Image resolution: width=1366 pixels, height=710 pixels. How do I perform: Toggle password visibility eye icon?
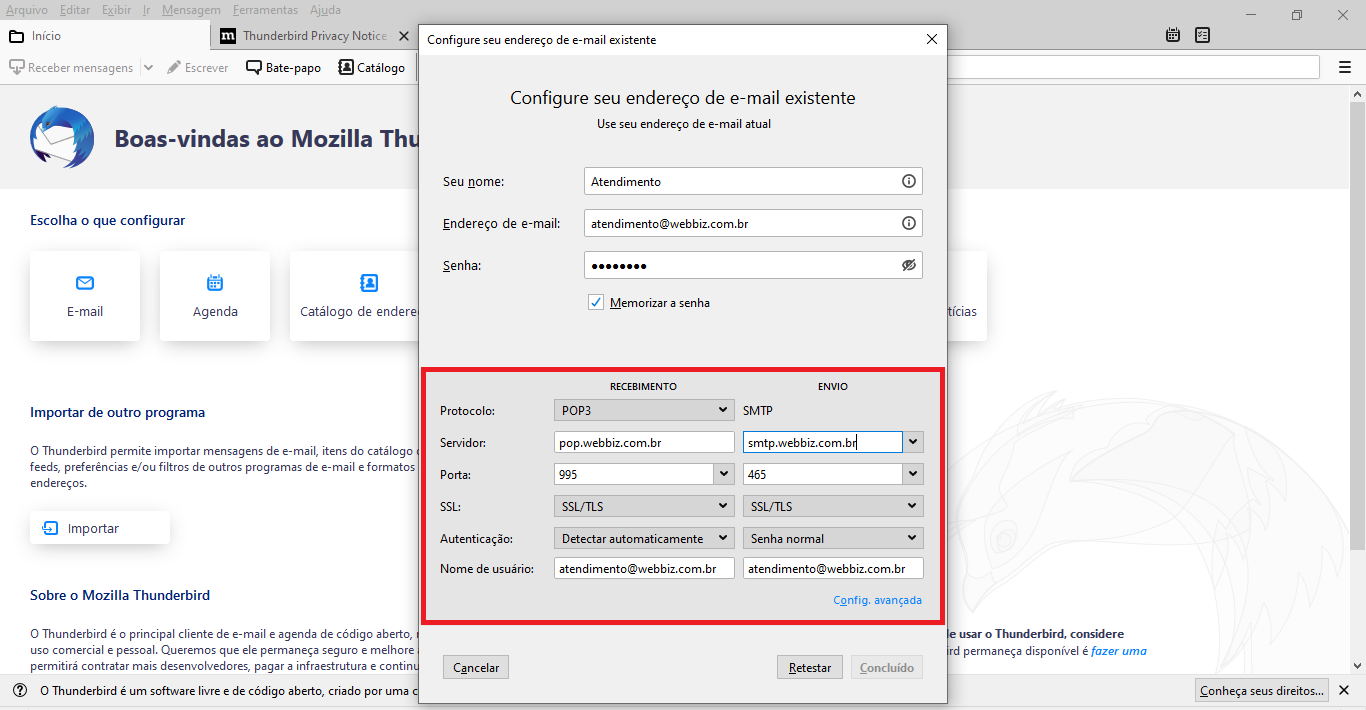[x=908, y=265]
